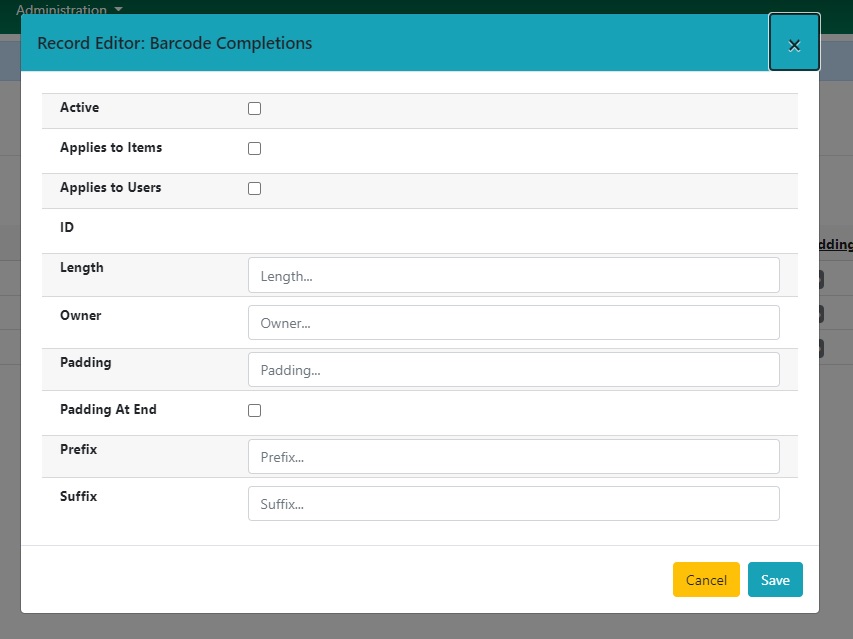Image resolution: width=853 pixels, height=639 pixels.
Task: Sort by the Padding column header
Action: [838, 244]
